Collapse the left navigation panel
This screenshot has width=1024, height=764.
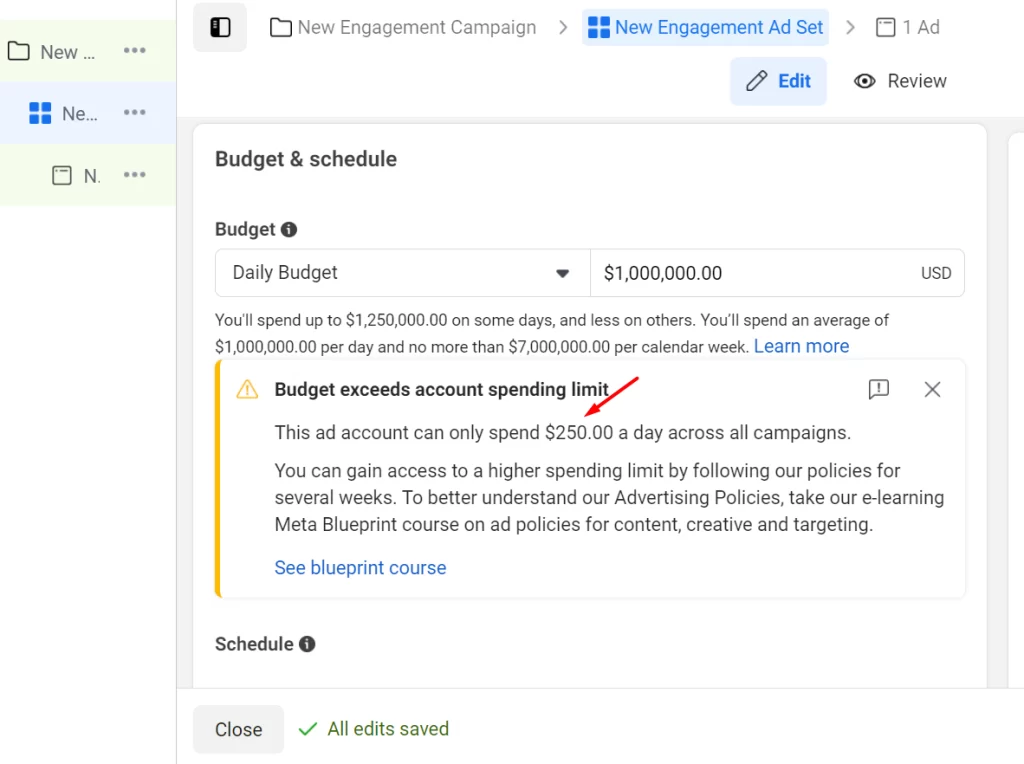click(219, 27)
